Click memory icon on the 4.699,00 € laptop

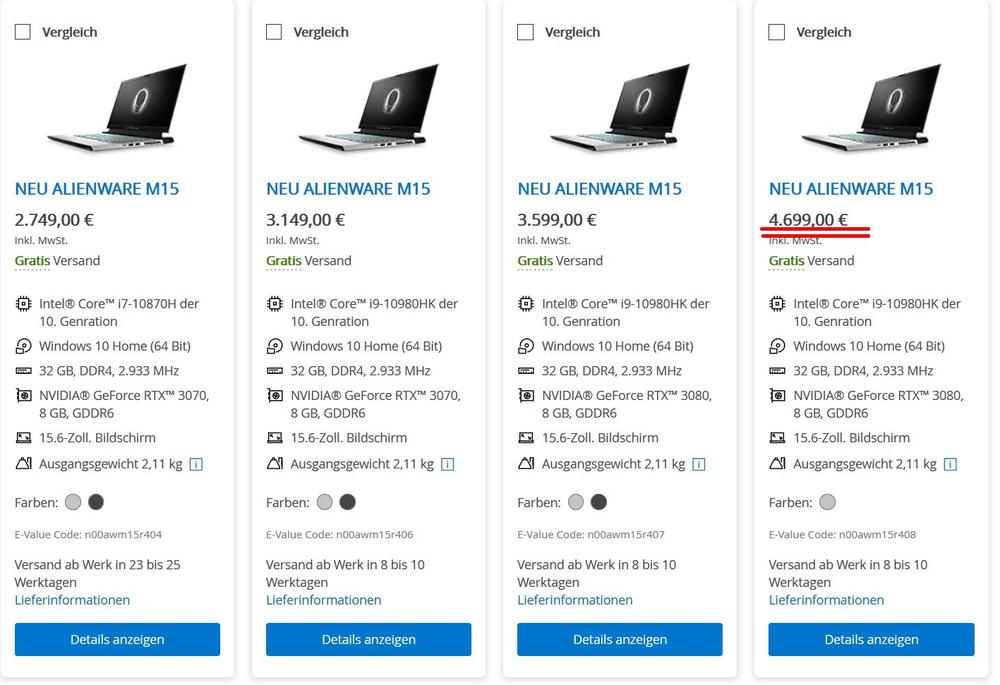click(x=777, y=371)
